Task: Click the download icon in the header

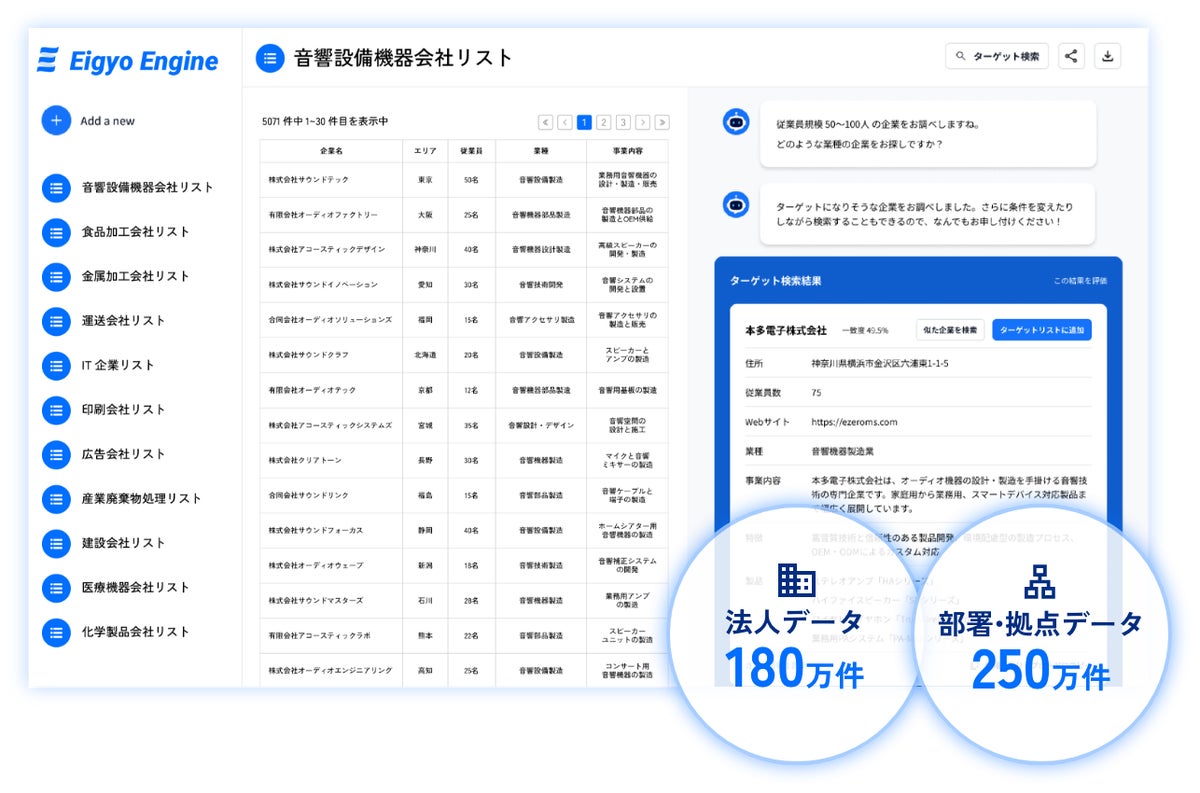Action: (1107, 56)
